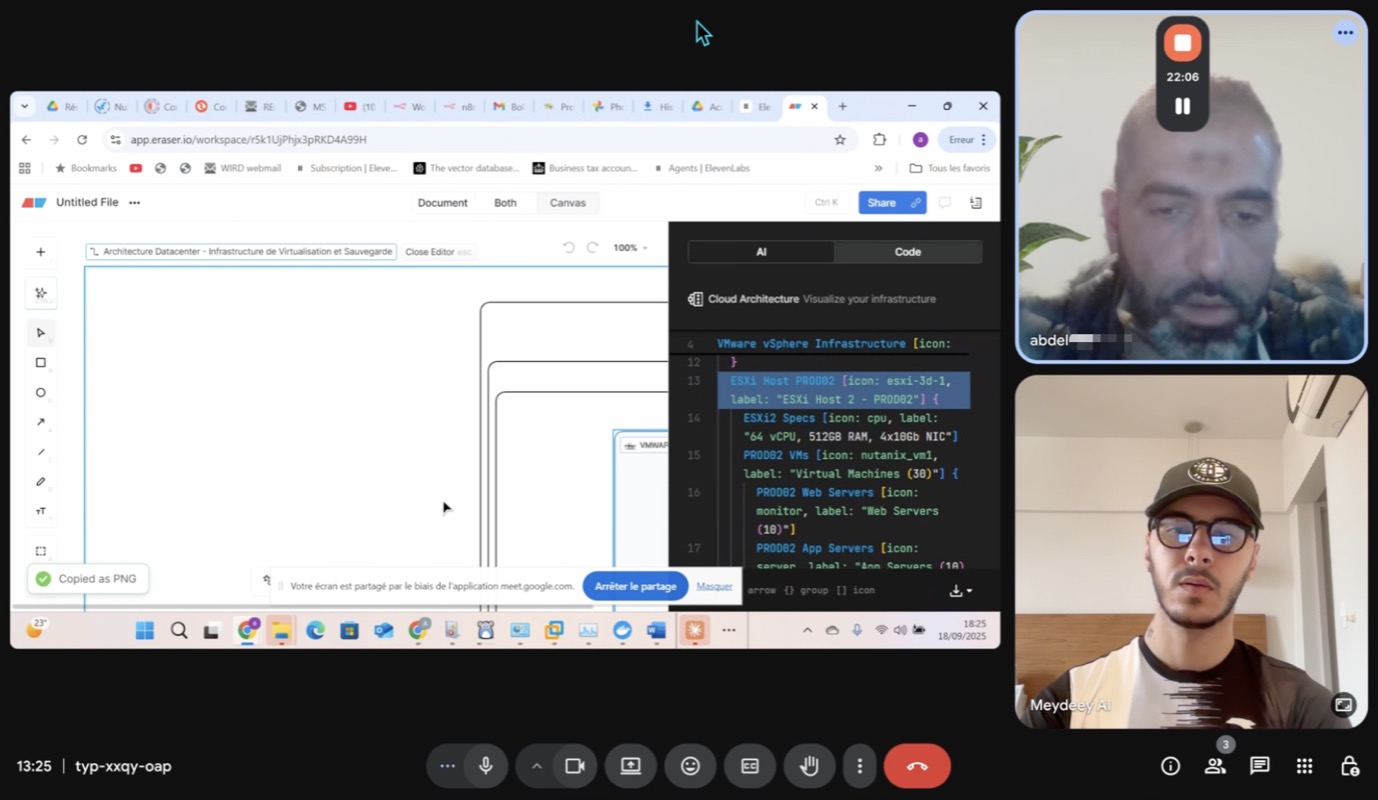Raise your hand
Image resolution: width=1378 pixels, height=800 pixels.
809,766
